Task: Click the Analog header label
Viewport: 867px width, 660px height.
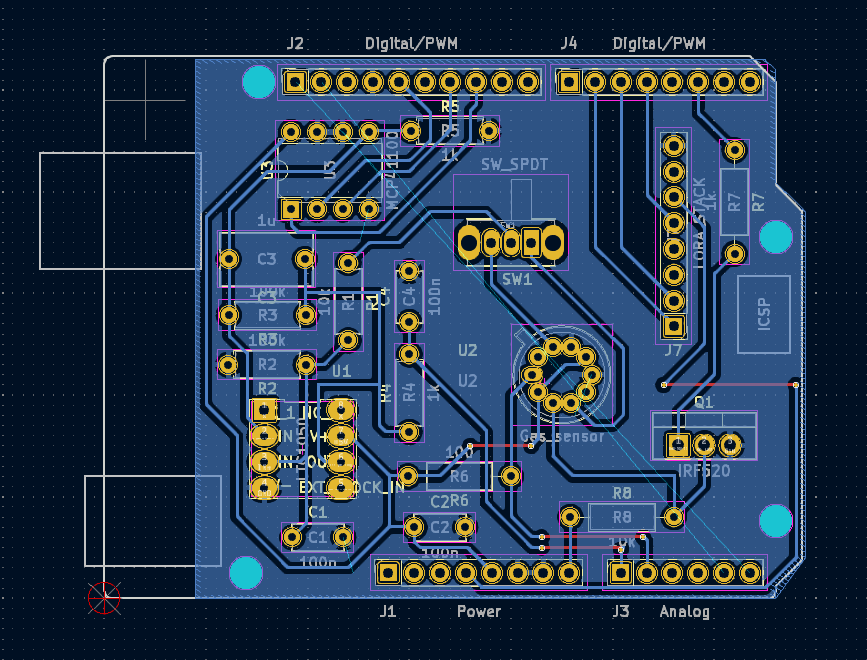Action: click(x=685, y=612)
